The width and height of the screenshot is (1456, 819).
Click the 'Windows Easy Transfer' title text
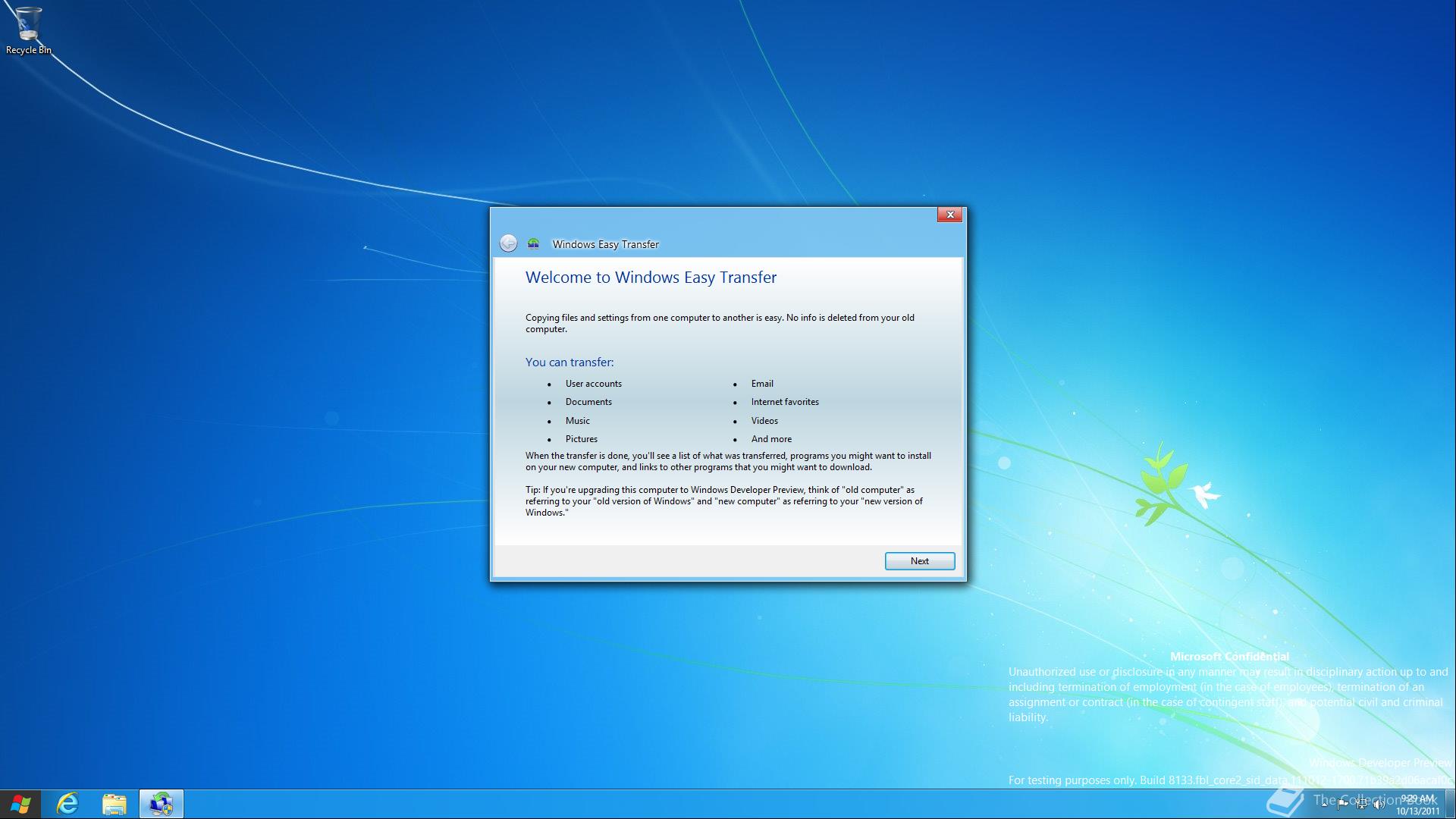(x=606, y=244)
